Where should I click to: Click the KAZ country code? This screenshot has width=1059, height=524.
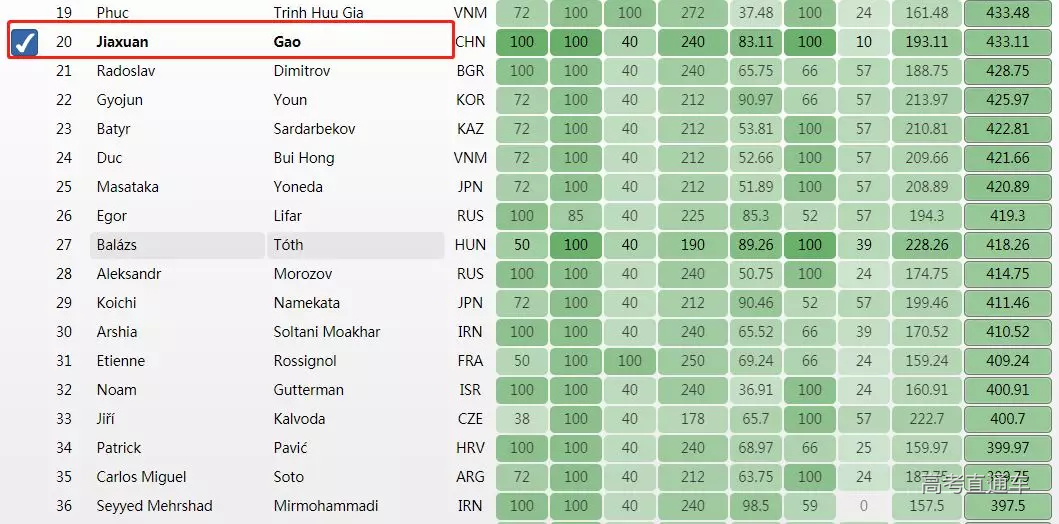[x=470, y=129]
